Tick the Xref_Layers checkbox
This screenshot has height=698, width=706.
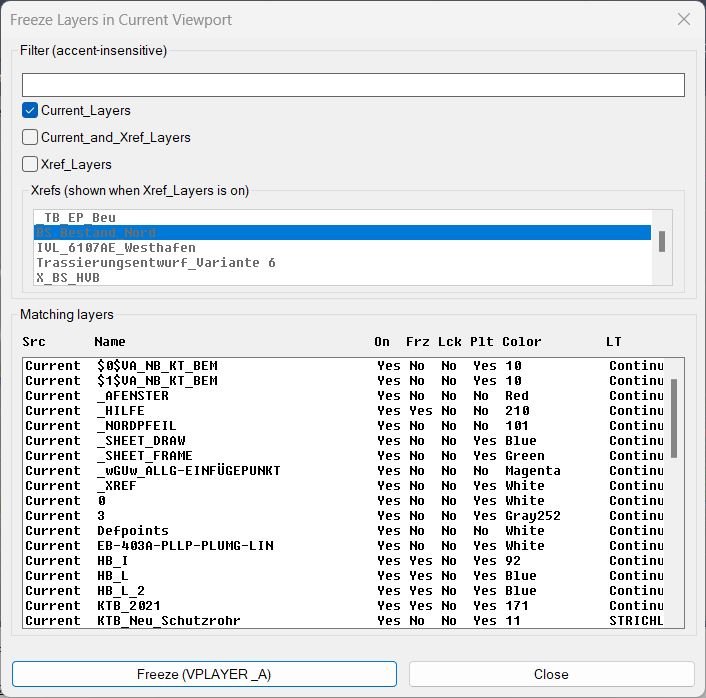[30, 165]
